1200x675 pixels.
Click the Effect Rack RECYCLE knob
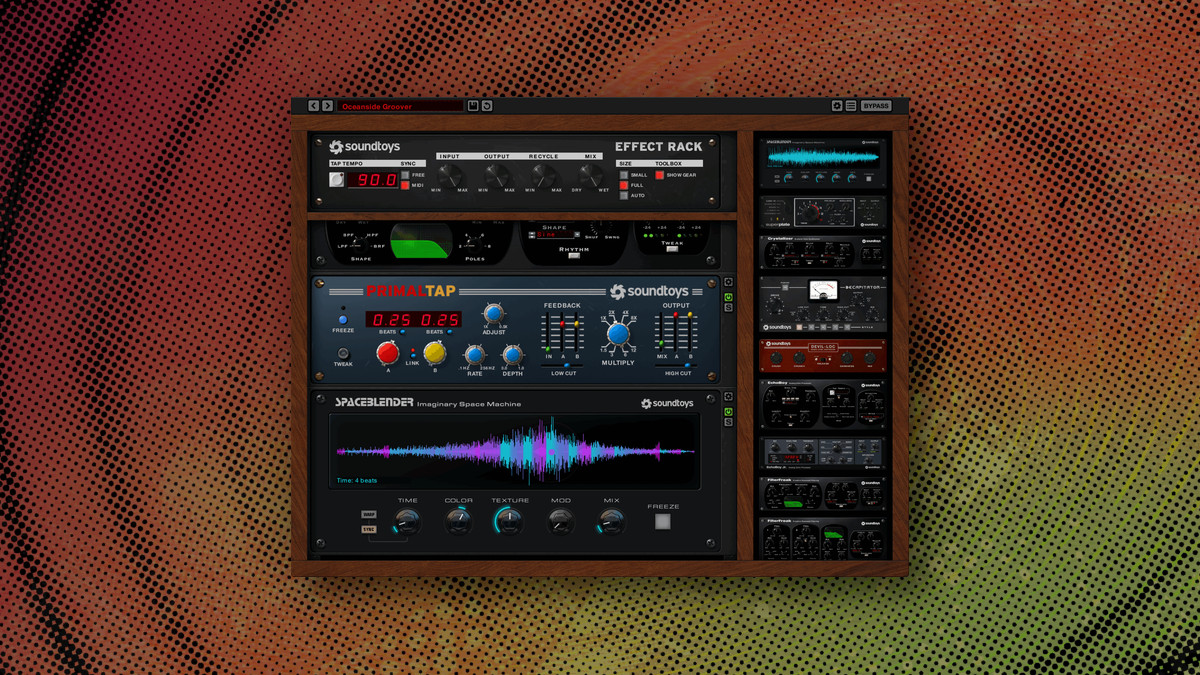pos(544,176)
